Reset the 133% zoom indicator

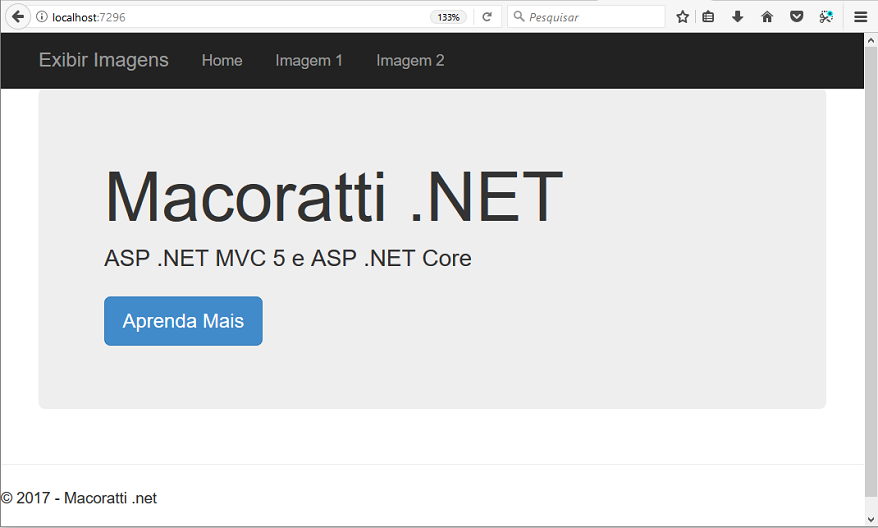click(448, 17)
